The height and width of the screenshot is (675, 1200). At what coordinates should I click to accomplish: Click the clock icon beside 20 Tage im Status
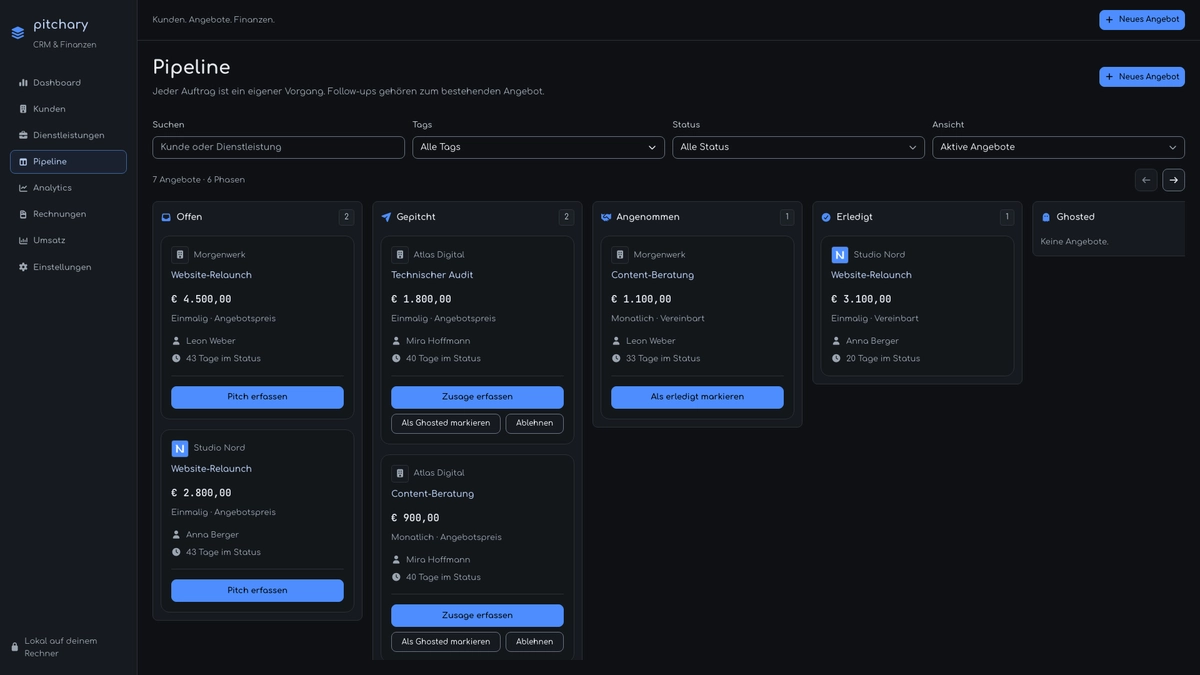pos(836,359)
